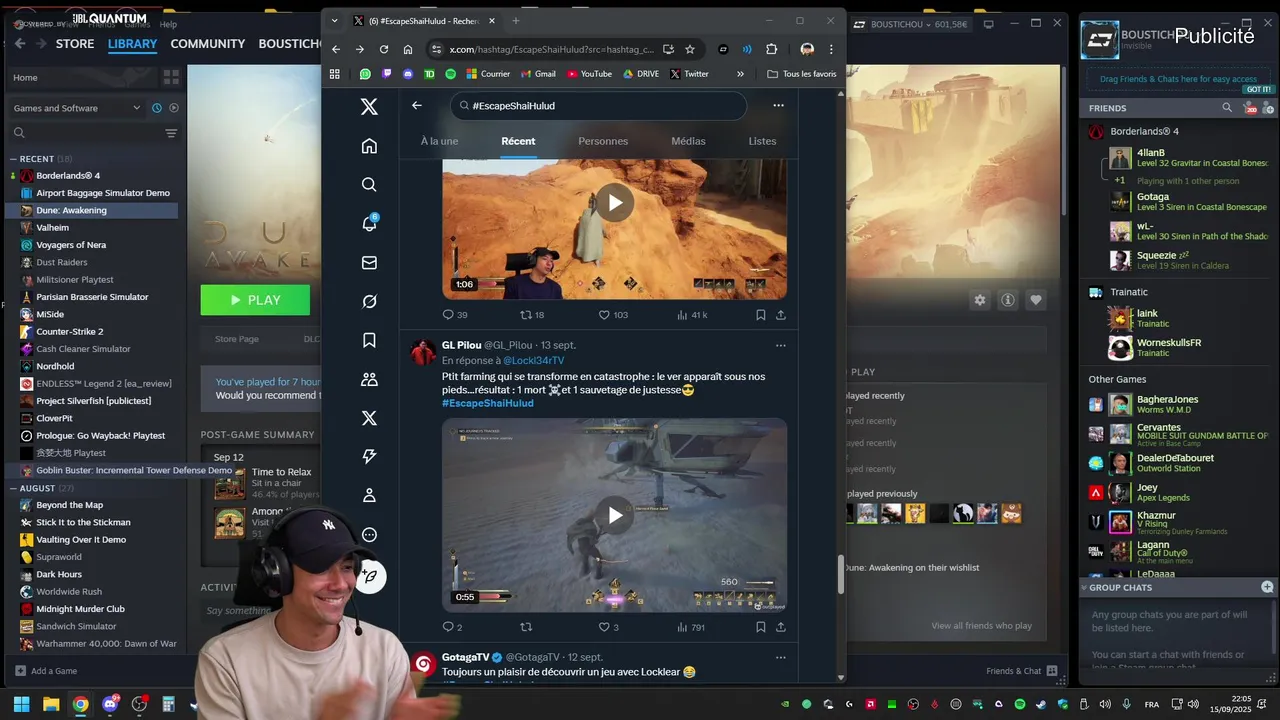Click the X search field #EscapeShaiHulud

(598, 106)
